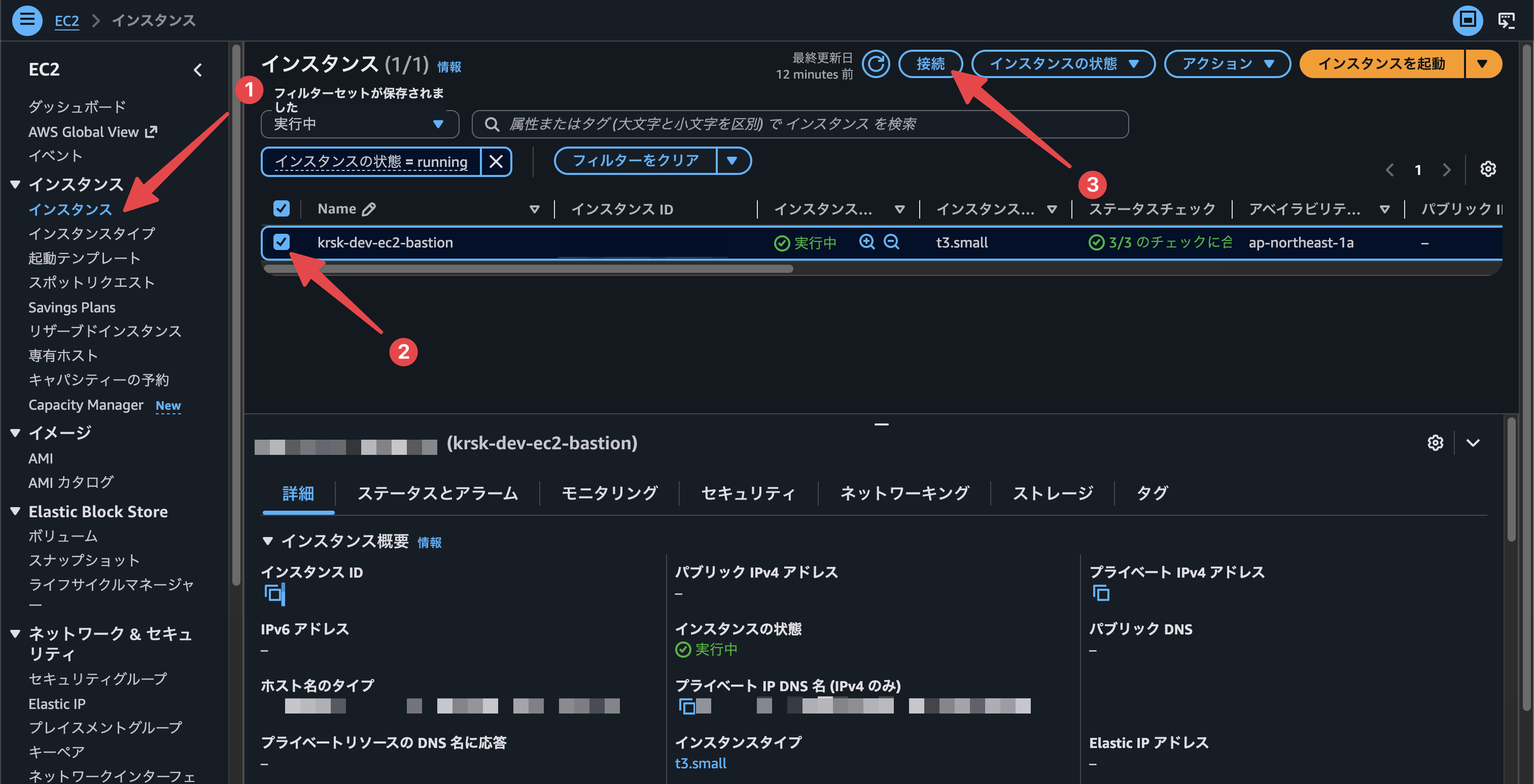Viewport: 1534px width, 784px height.
Task: Open ダッシュボード in the sidebar
Action: (x=78, y=107)
